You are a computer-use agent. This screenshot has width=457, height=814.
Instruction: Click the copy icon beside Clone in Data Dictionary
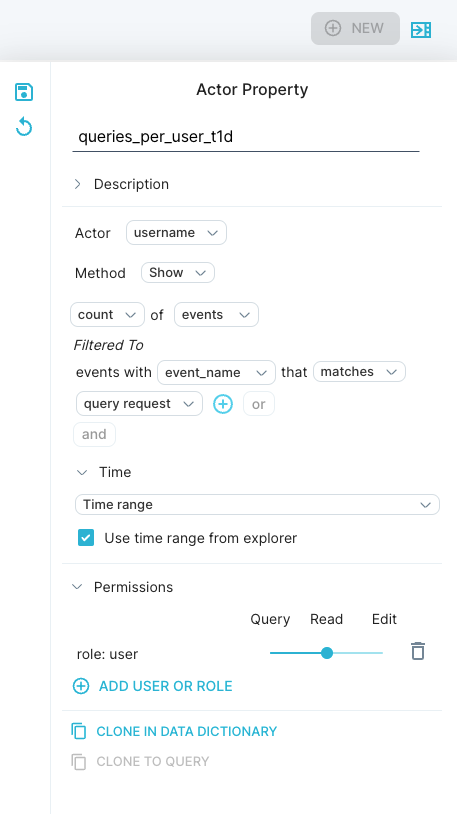point(79,731)
